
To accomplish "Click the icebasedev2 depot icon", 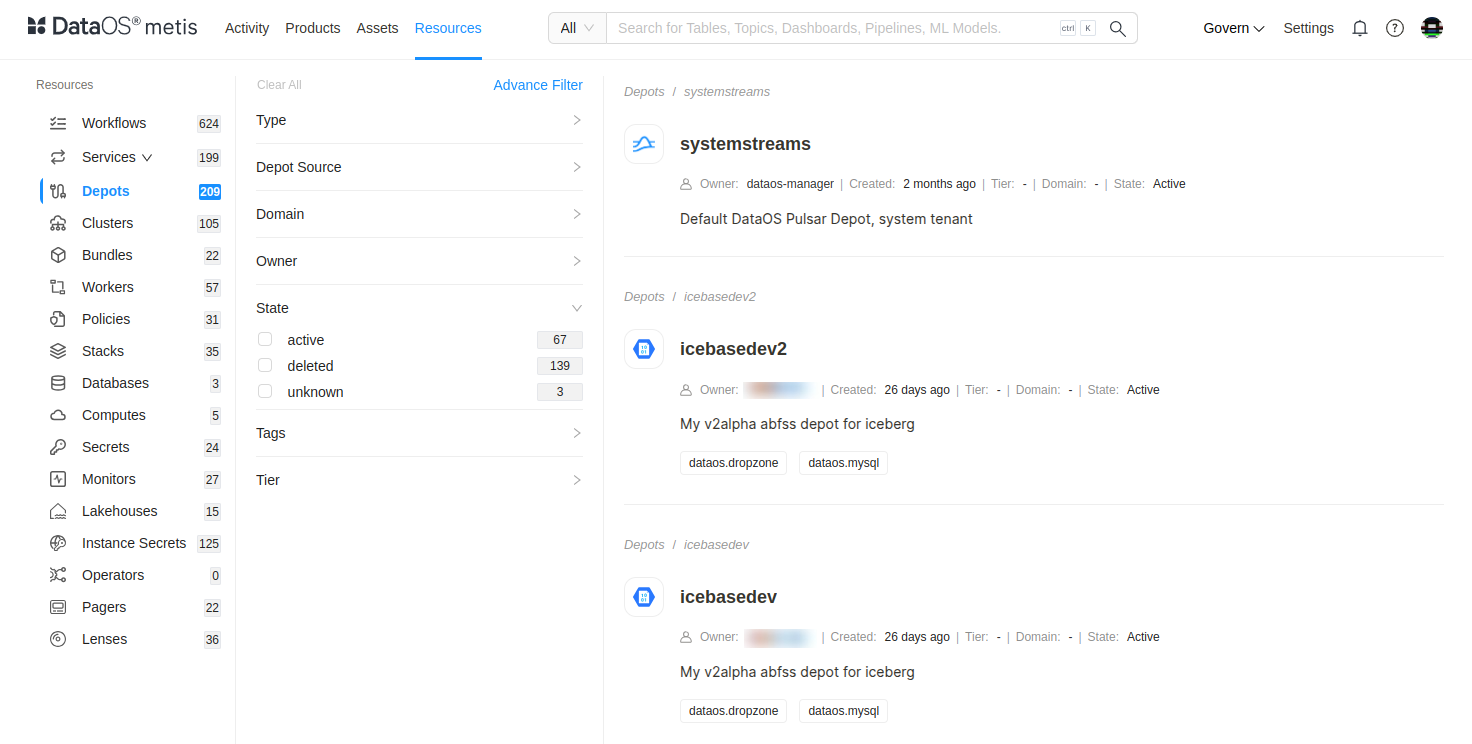I will coord(644,349).
